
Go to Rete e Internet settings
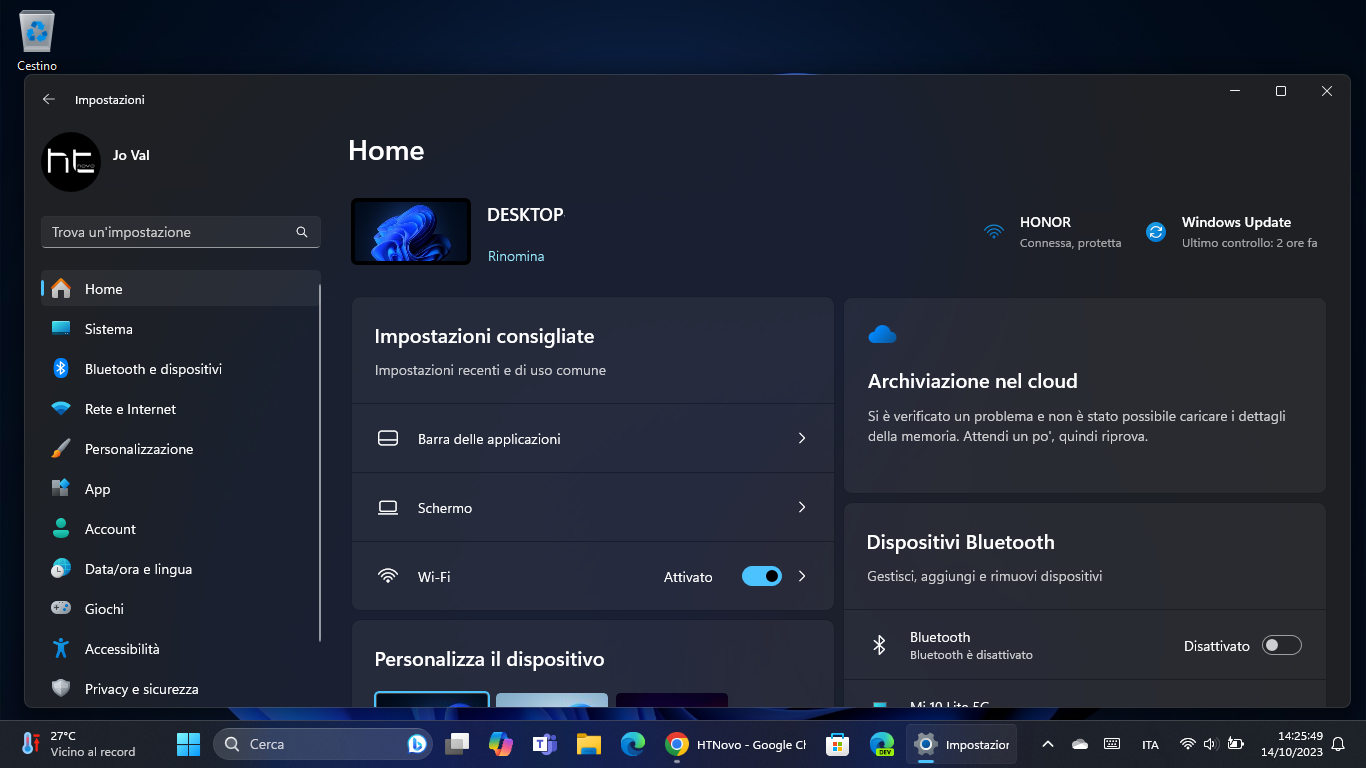180,409
